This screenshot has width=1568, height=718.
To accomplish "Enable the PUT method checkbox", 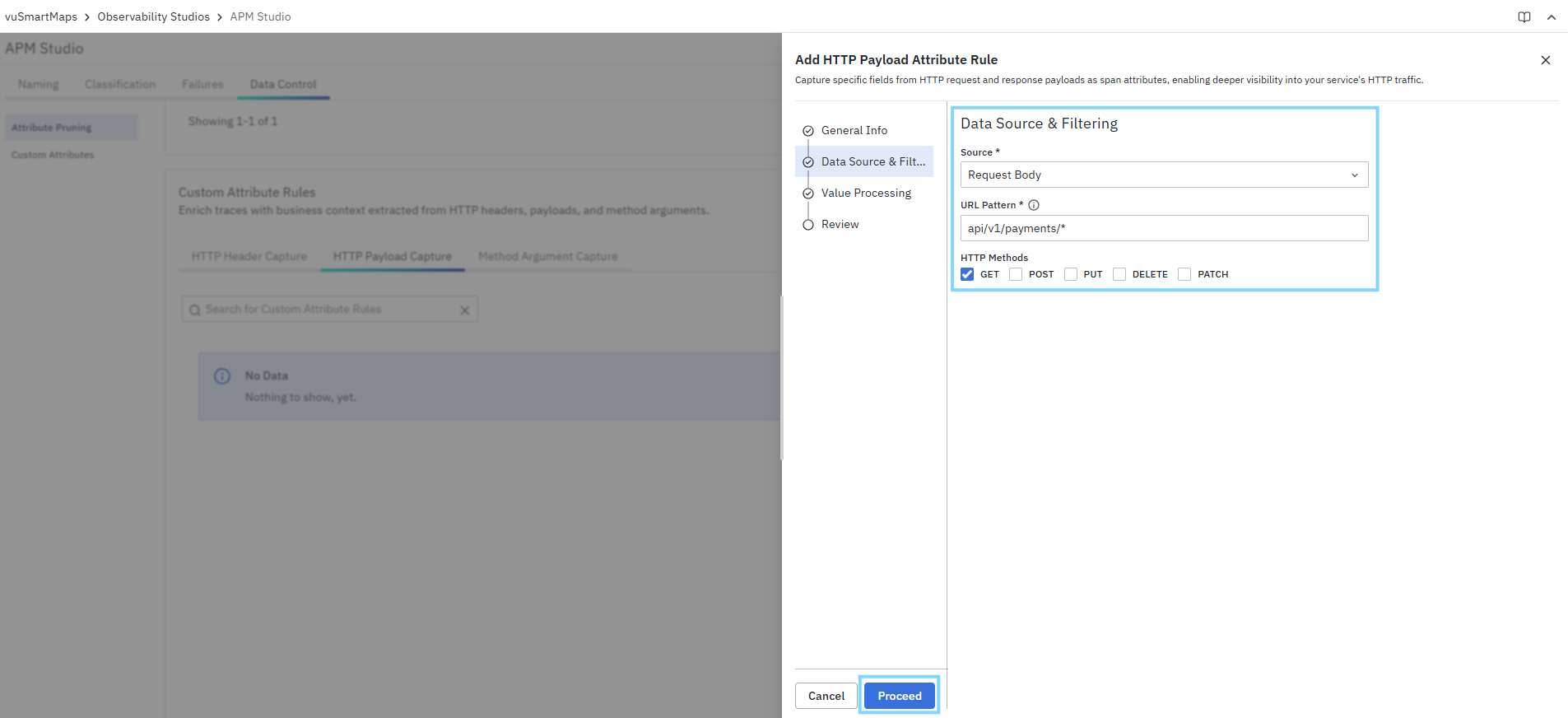I will [1071, 274].
